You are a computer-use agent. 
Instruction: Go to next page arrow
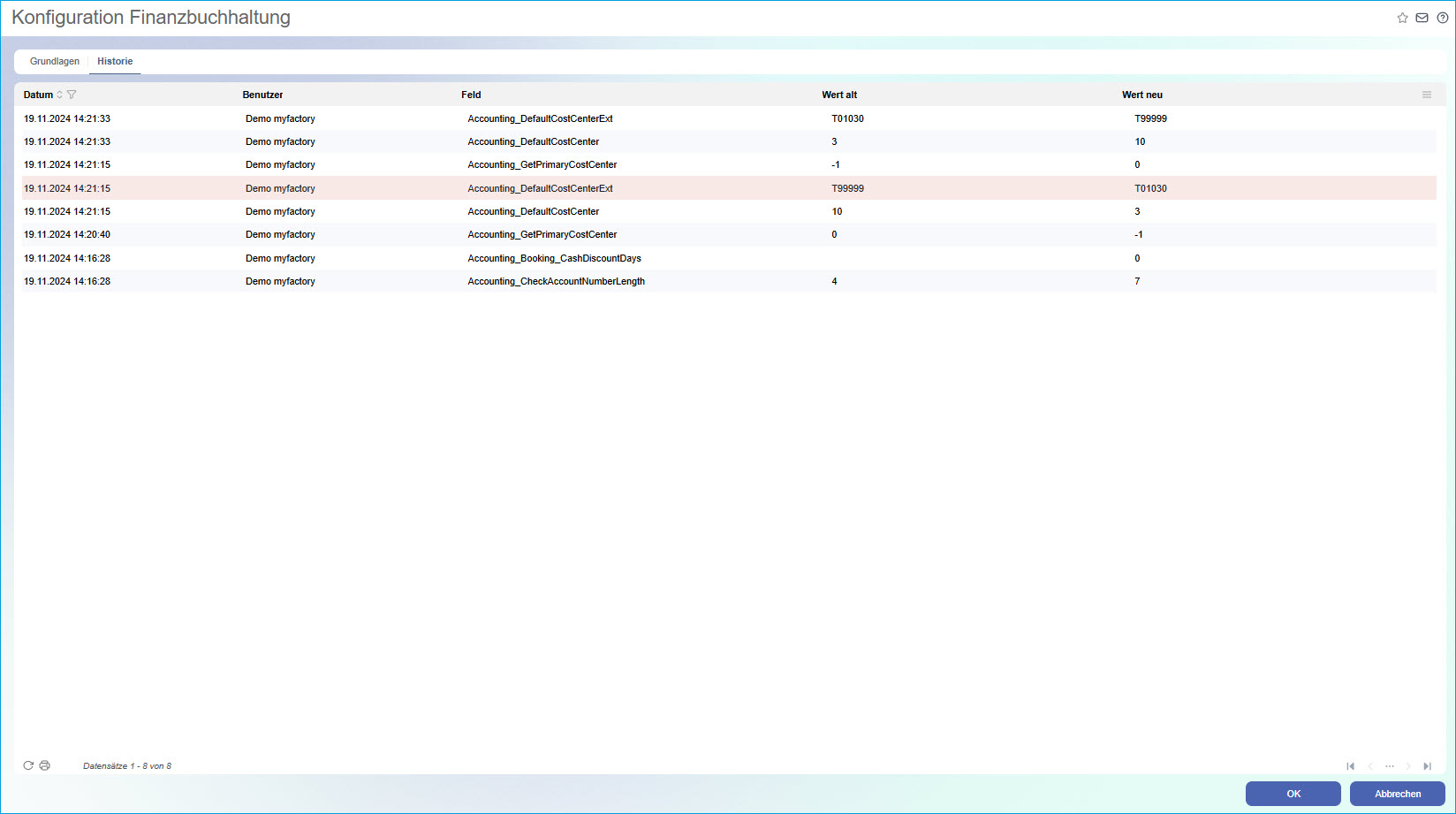pyautogui.click(x=1408, y=766)
